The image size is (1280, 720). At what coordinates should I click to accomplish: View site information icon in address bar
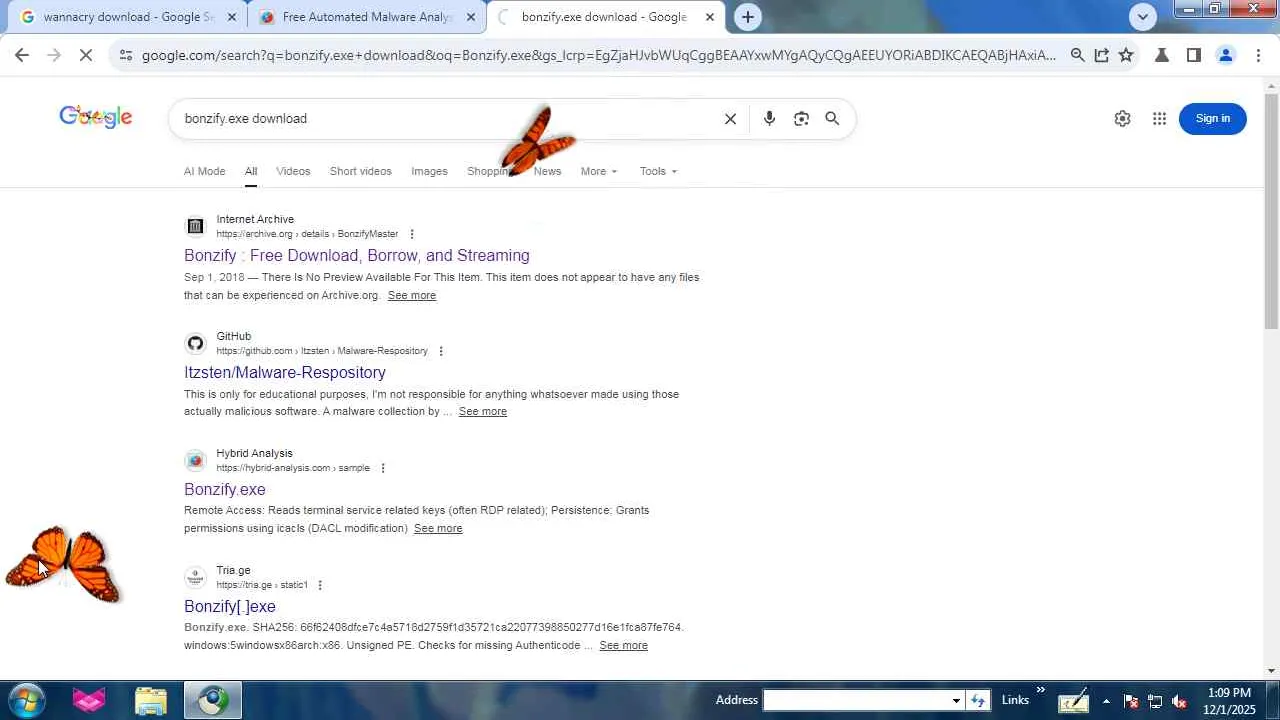(125, 56)
